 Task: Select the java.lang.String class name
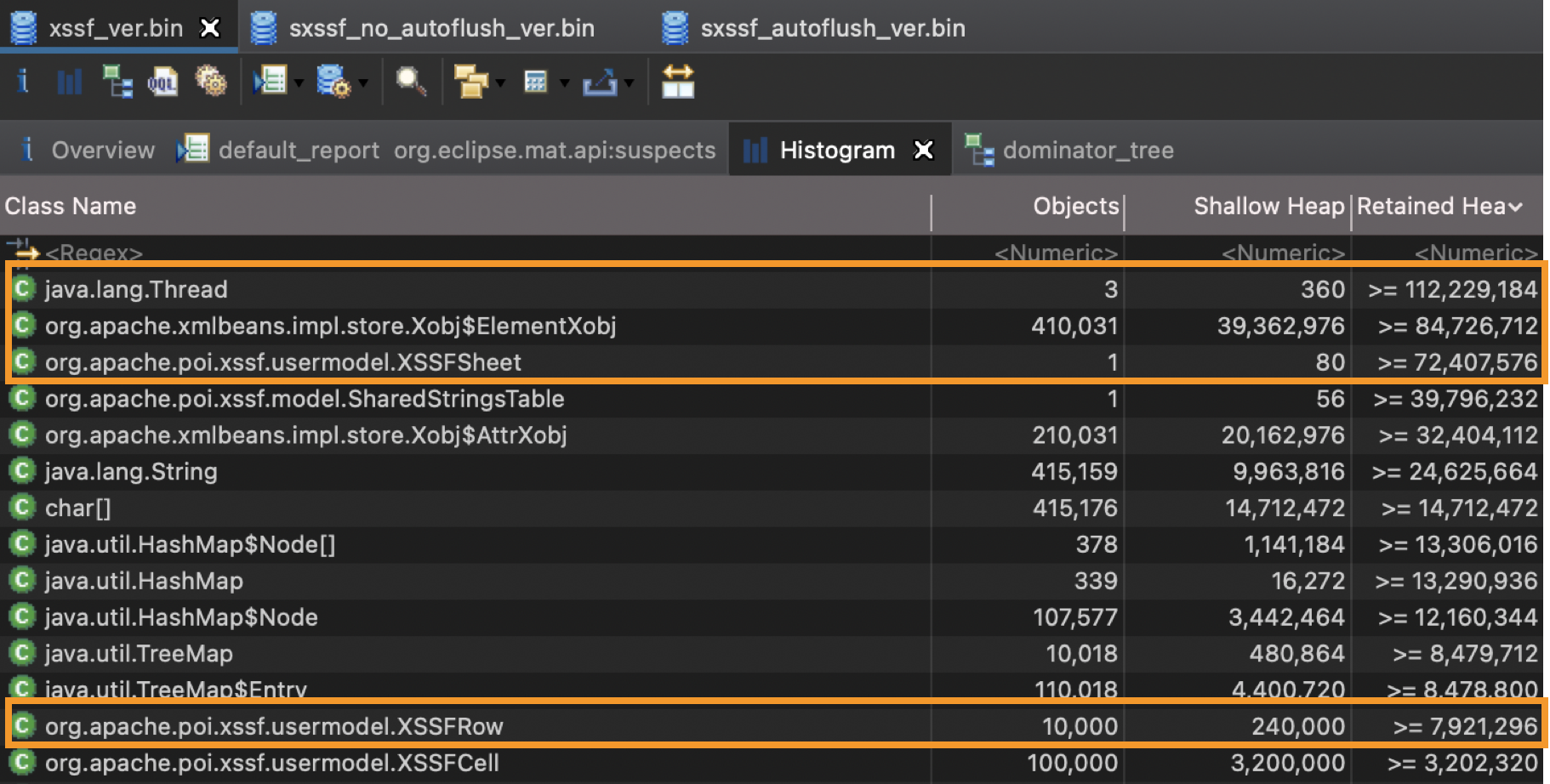point(131,472)
